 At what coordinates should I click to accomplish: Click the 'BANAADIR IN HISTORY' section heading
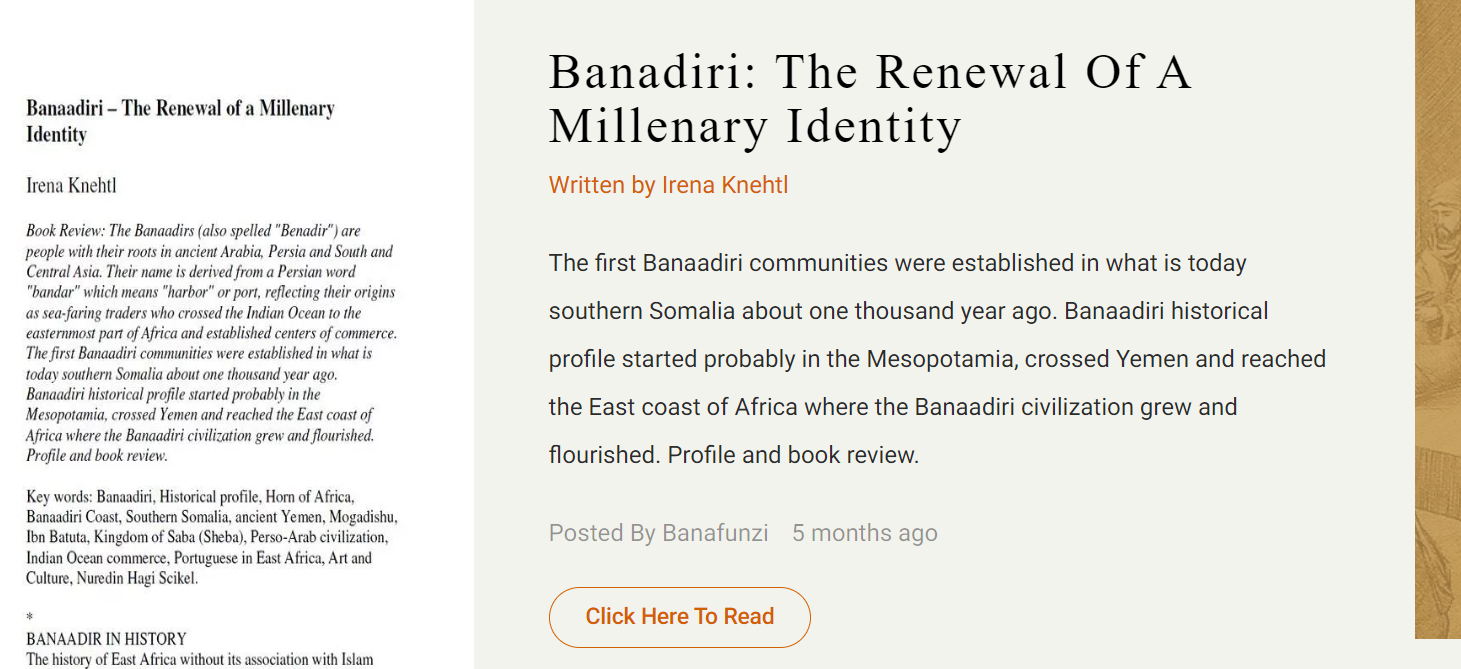pyautogui.click(x=106, y=639)
